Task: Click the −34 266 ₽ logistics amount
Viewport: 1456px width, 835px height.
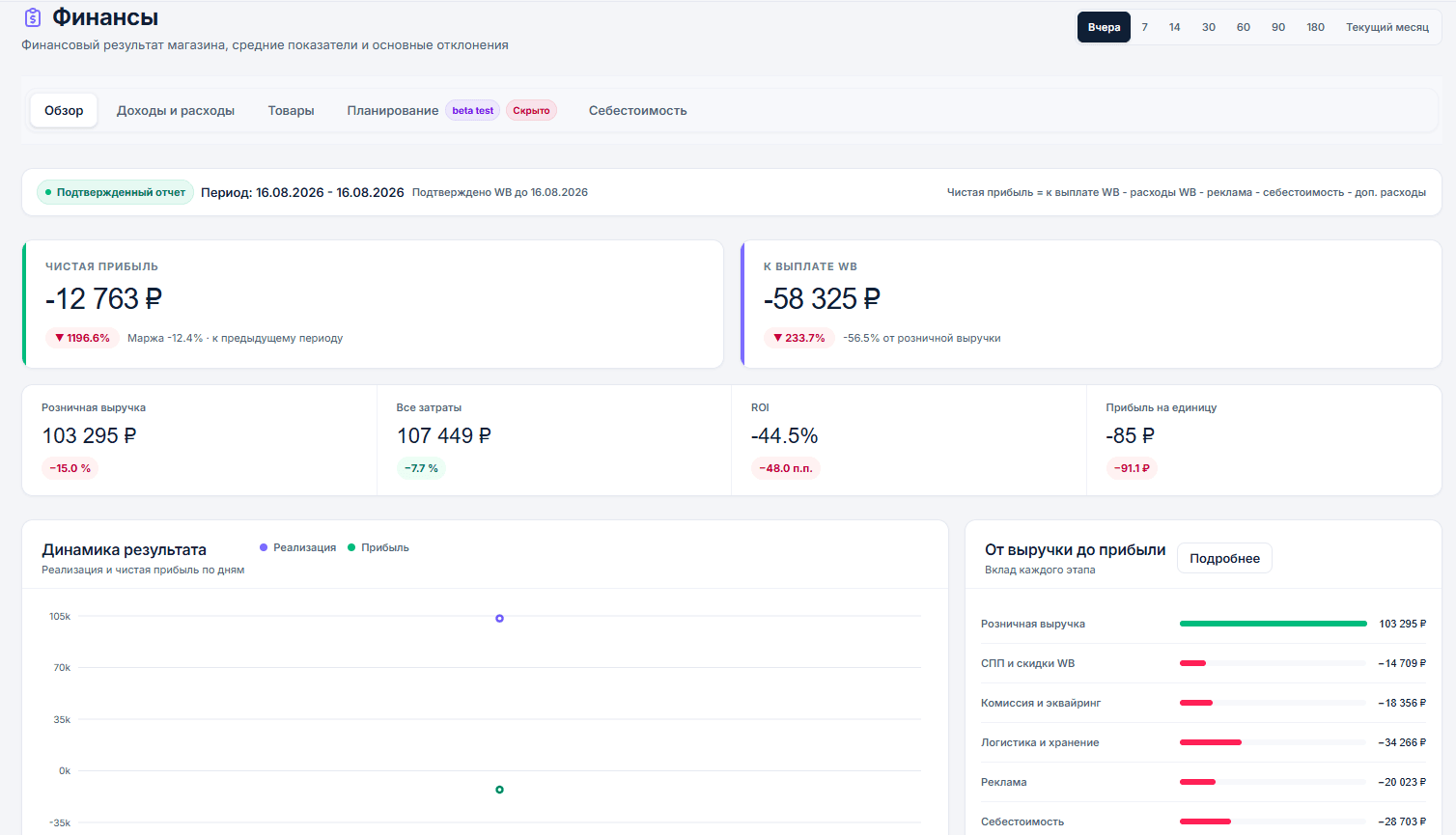Action: click(x=1402, y=742)
